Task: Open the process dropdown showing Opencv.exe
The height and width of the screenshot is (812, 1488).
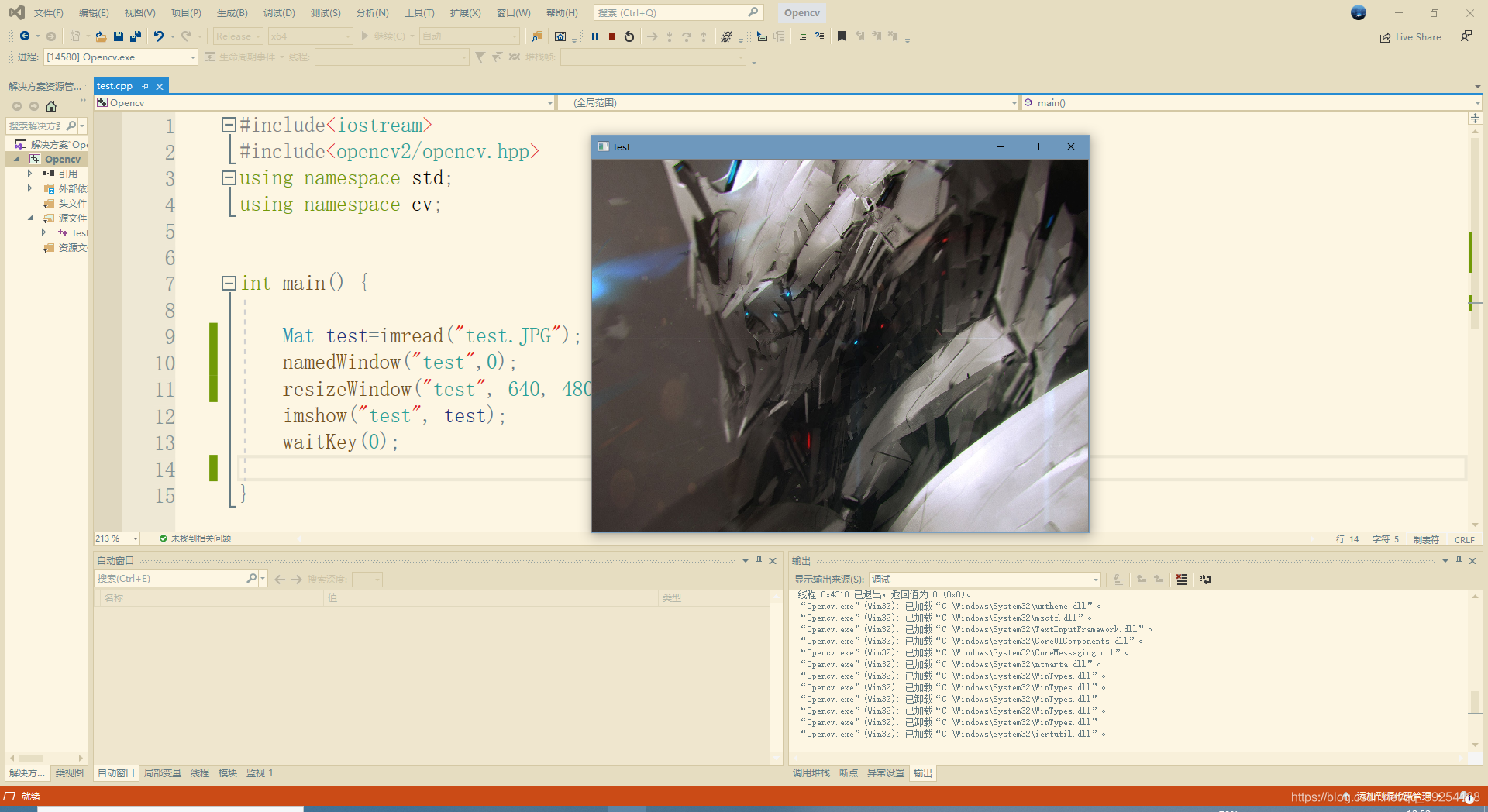Action: [122, 57]
